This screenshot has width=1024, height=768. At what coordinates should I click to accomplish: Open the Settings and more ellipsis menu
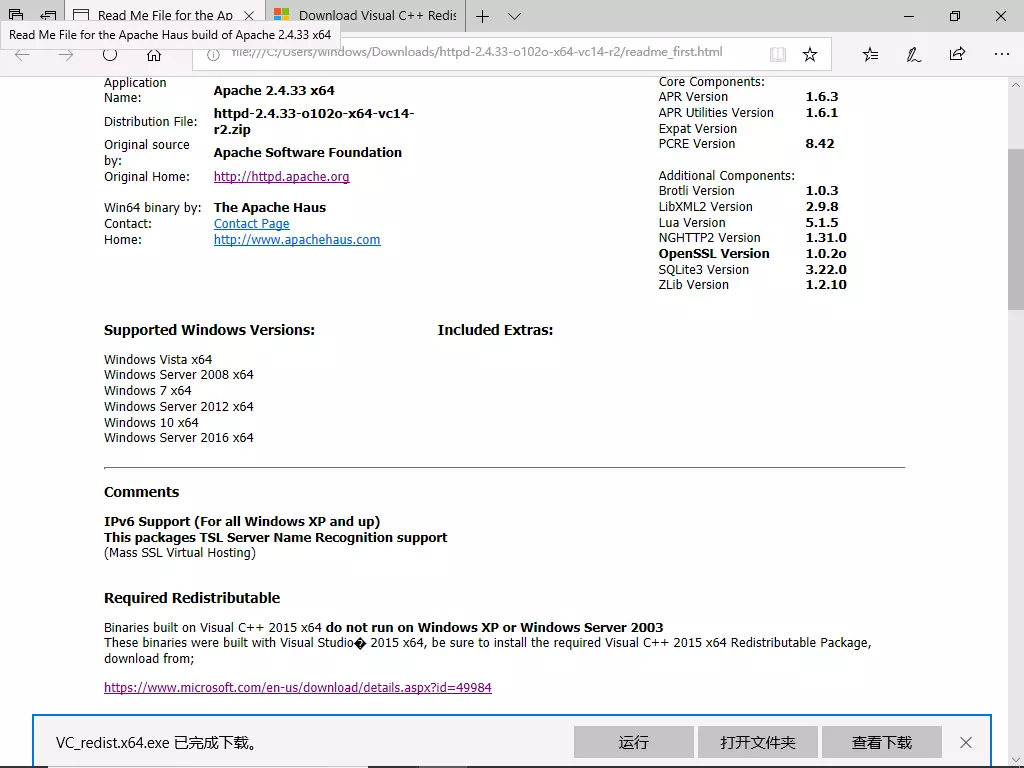click(1002, 54)
